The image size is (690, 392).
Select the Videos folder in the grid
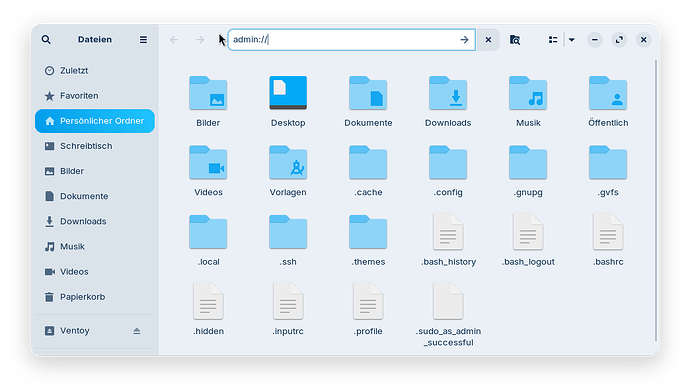[x=208, y=163]
